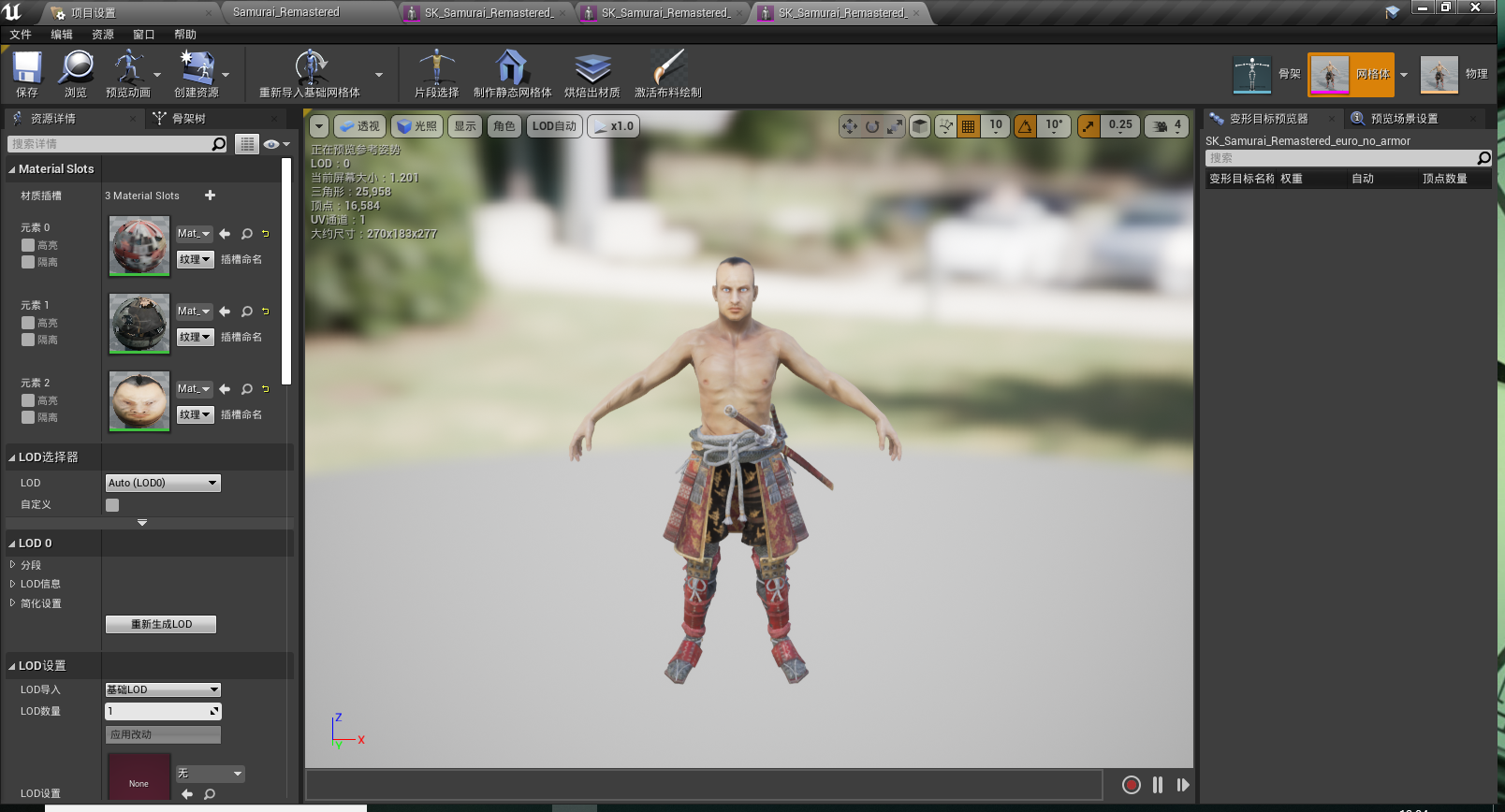Click the Activate Cloth Paint (激活布料绘制) icon
Screen dimensions: 1505x812
tap(667, 69)
